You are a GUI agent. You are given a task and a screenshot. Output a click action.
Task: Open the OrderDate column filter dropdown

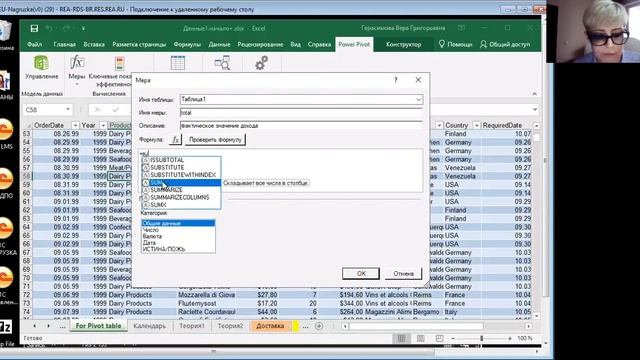[x=75, y=125]
